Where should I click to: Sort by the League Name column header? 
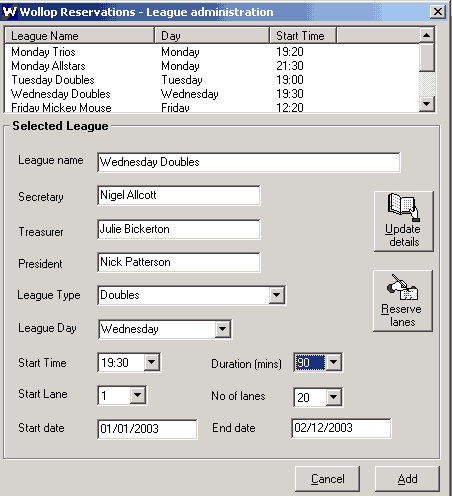(80, 35)
